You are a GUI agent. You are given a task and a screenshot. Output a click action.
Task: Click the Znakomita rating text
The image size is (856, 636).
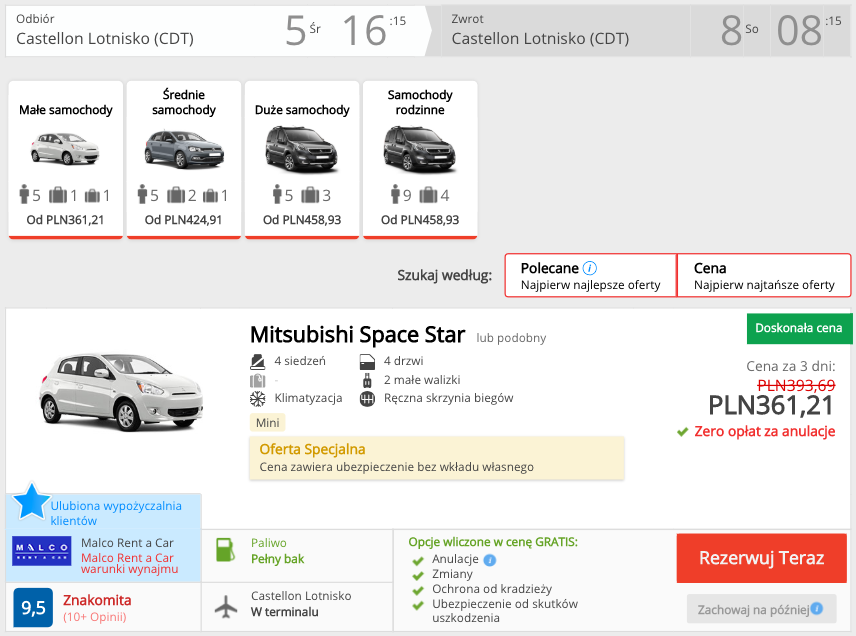(97, 600)
